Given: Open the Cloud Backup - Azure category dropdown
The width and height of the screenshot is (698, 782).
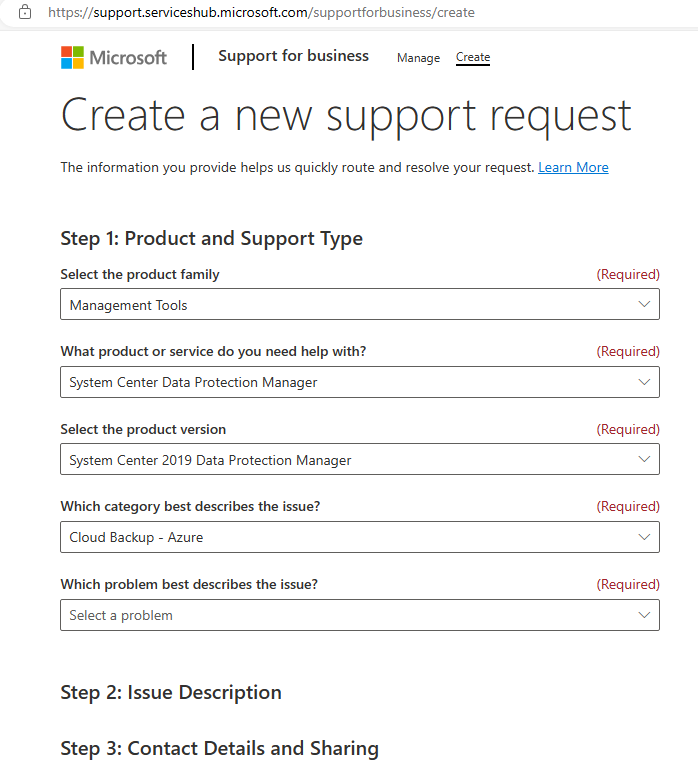Looking at the screenshot, I should click(359, 537).
